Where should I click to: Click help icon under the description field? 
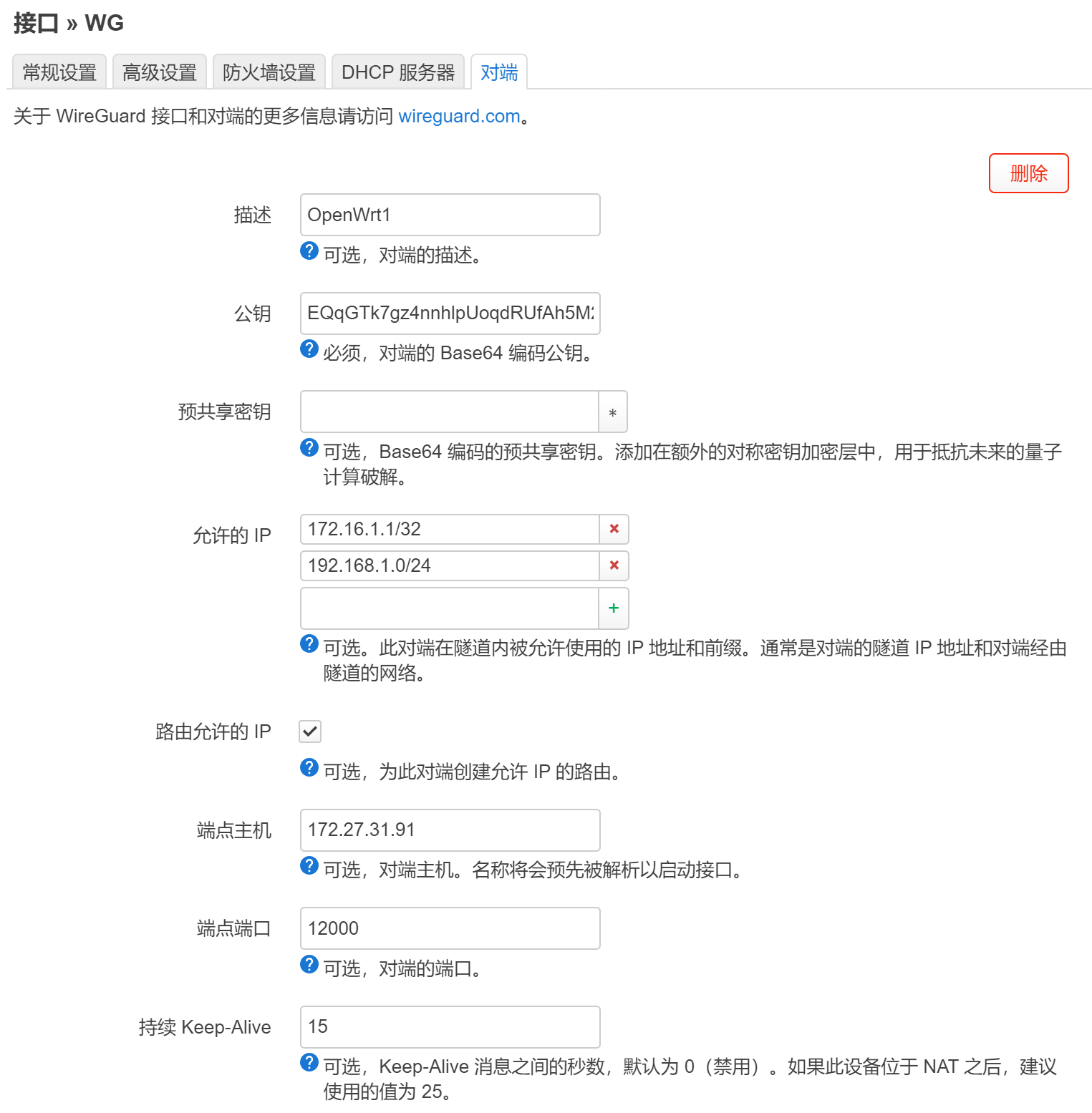[x=309, y=251]
